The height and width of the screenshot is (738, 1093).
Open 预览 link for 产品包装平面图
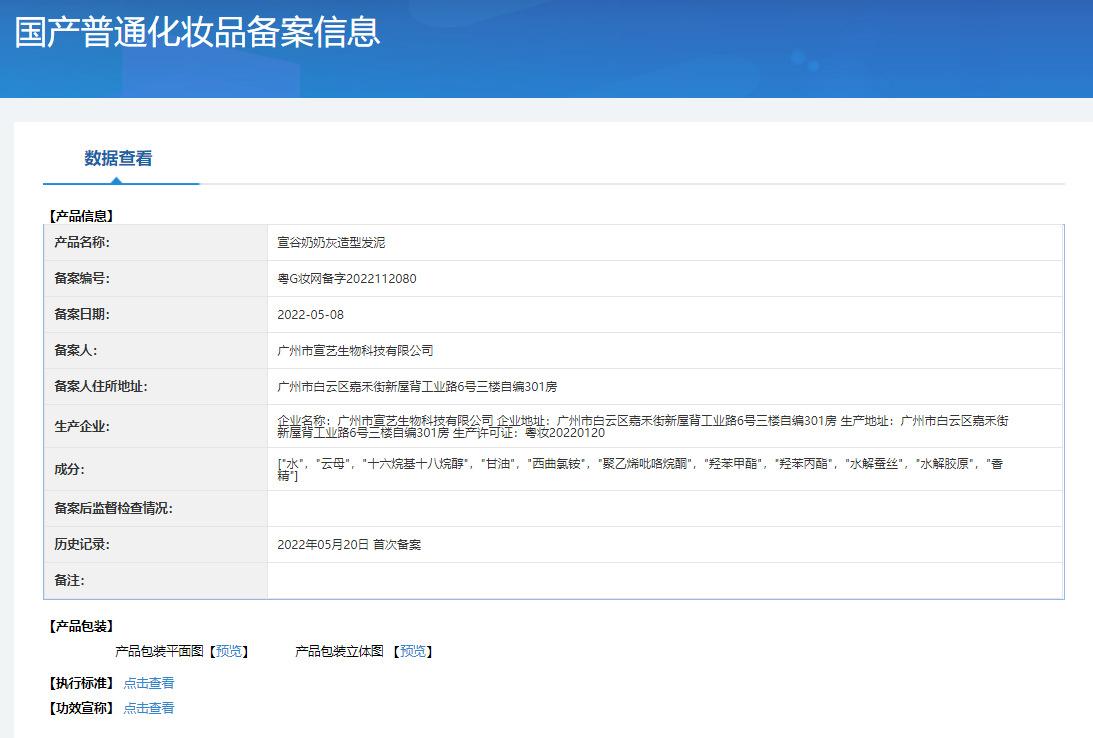click(x=229, y=651)
